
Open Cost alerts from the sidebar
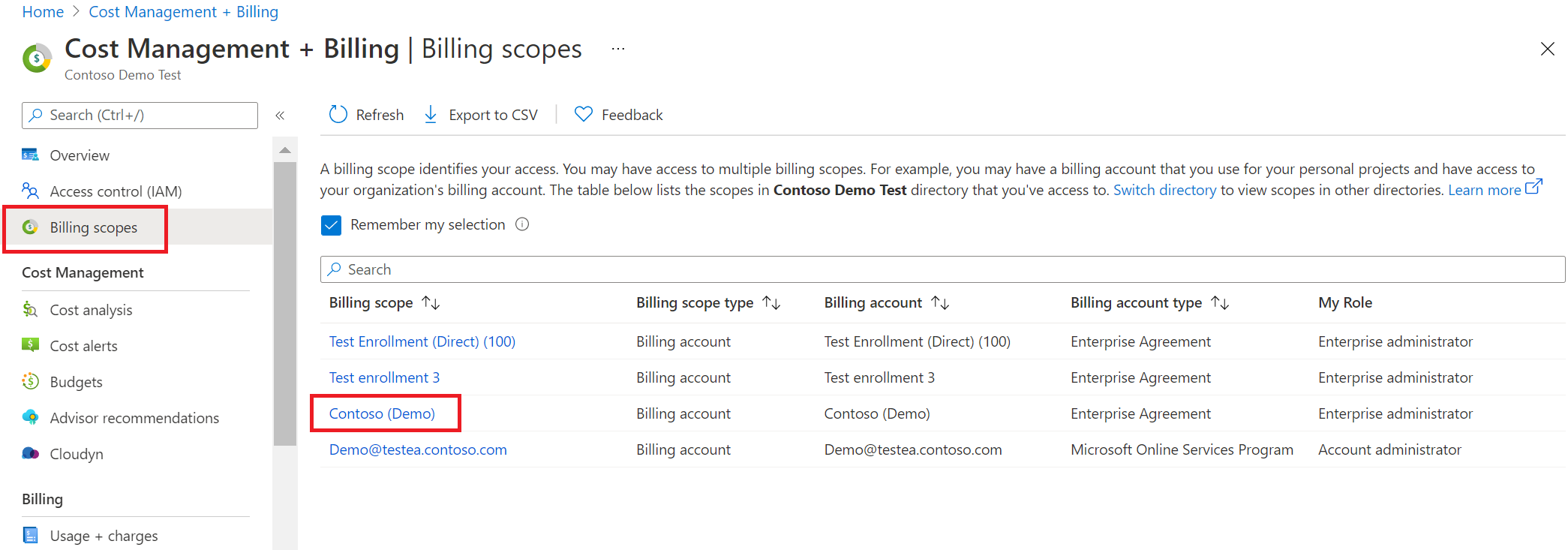coord(83,346)
